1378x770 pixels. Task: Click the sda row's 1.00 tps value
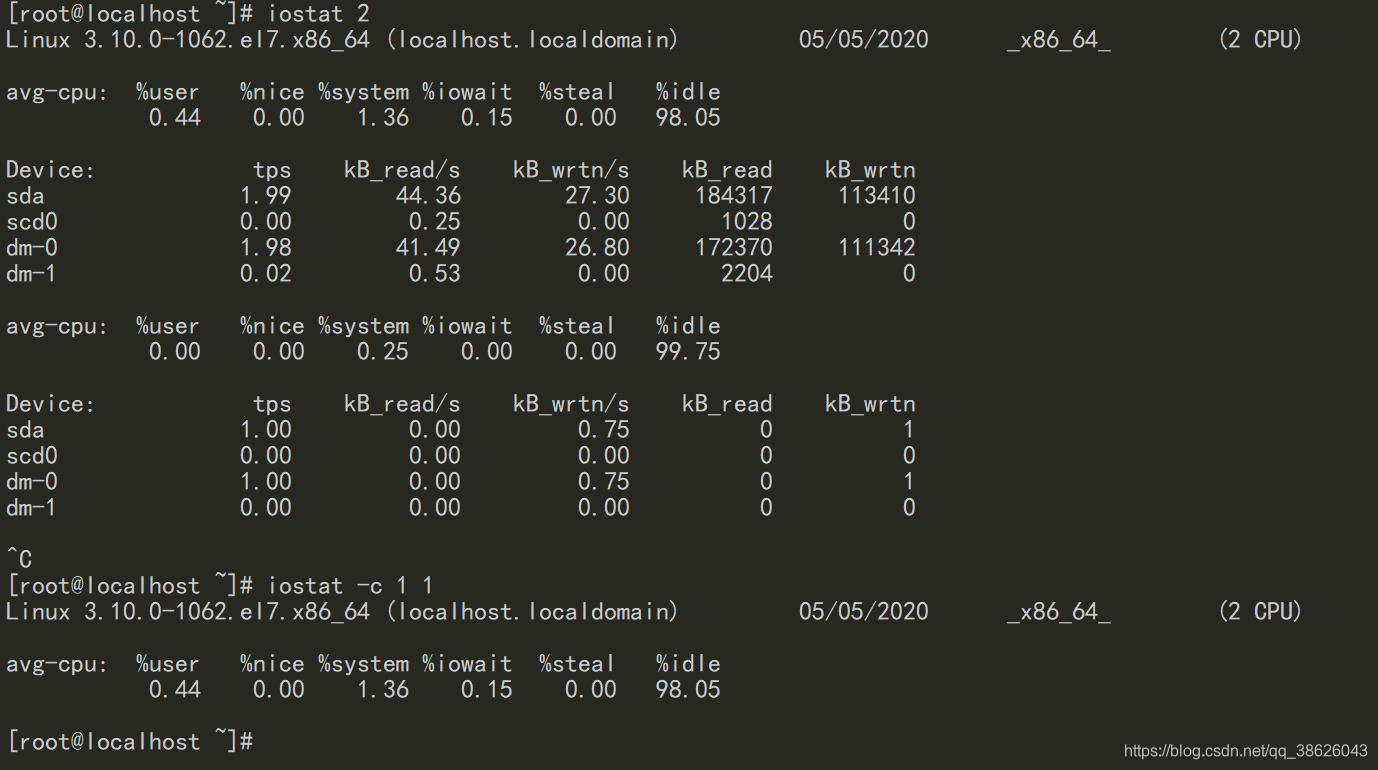coord(266,430)
